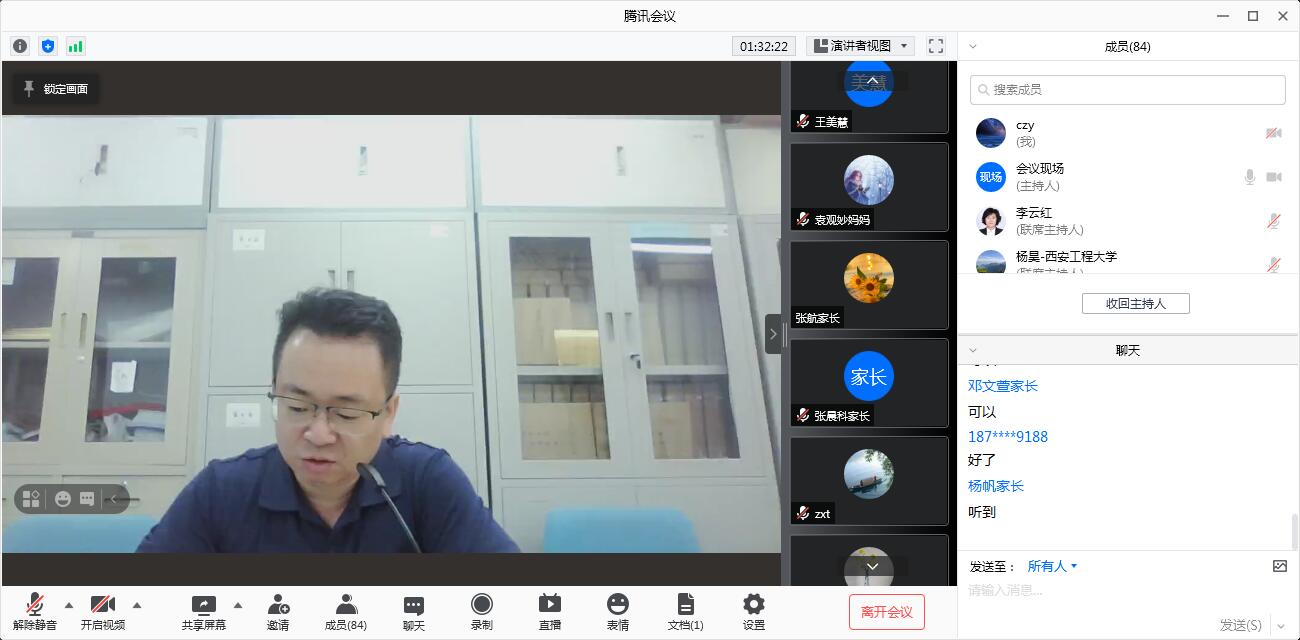Unmute microphone via 解除静音
The height and width of the screenshot is (640, 1300).
click(35, 611)
